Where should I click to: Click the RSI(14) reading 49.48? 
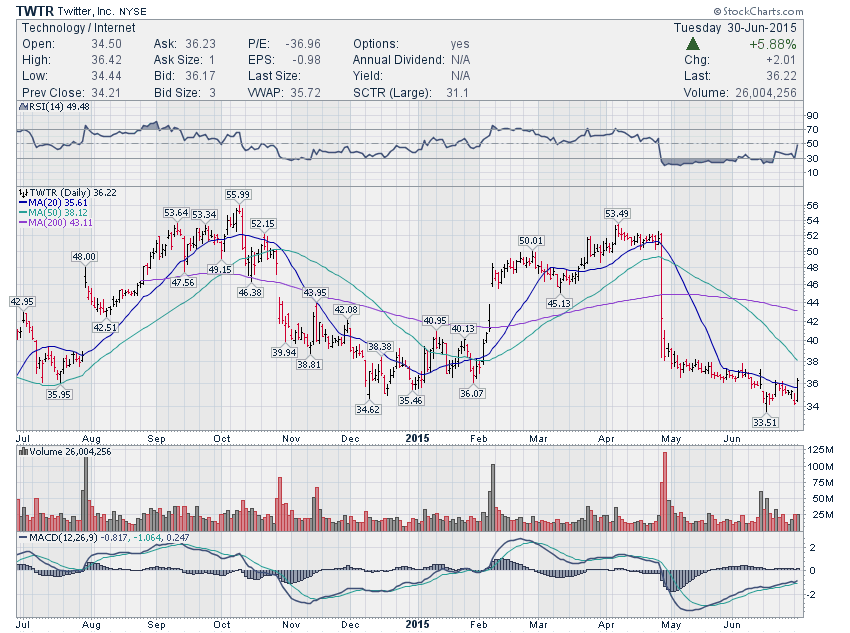click(x=78, y=107)
